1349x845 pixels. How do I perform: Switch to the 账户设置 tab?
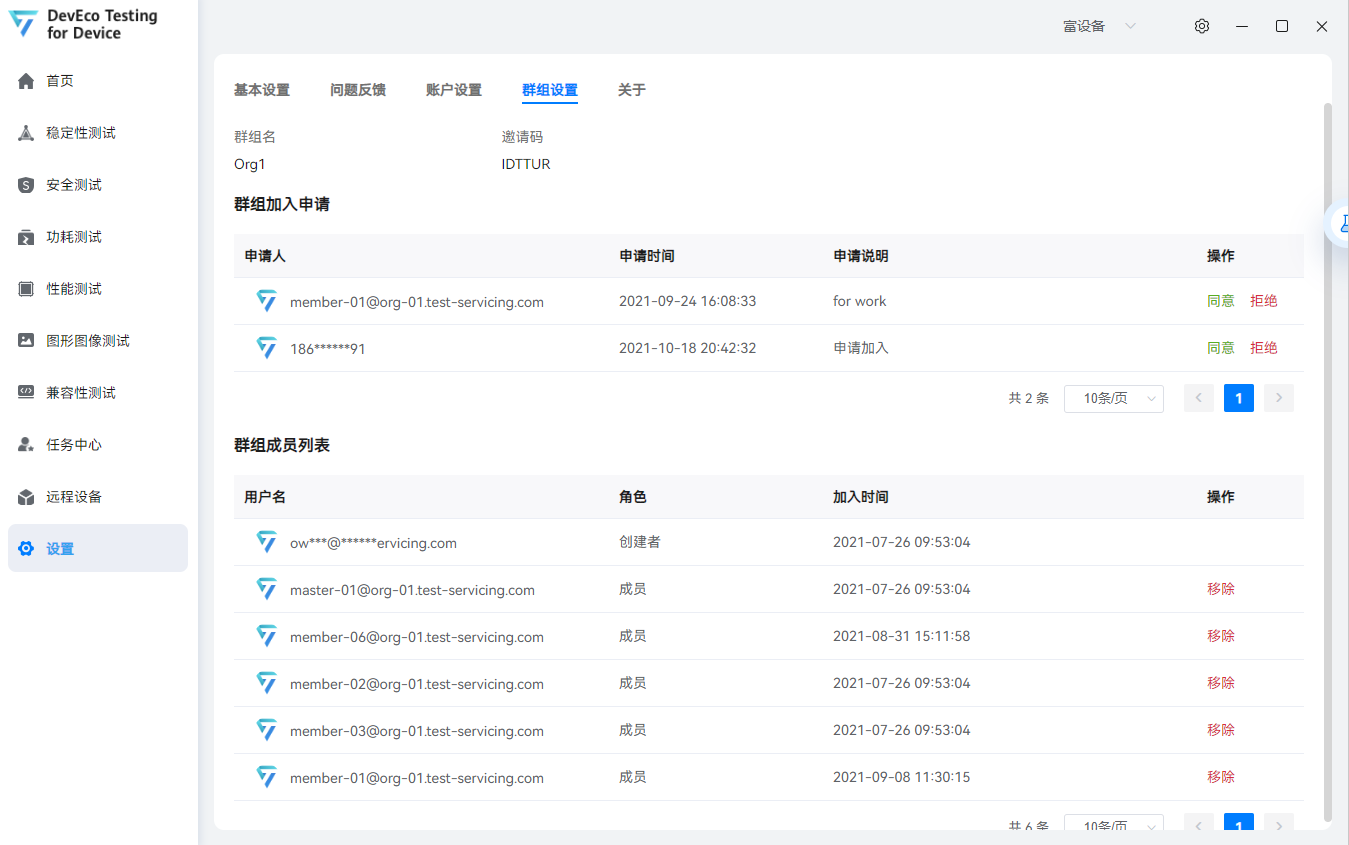tap(454, 90)
